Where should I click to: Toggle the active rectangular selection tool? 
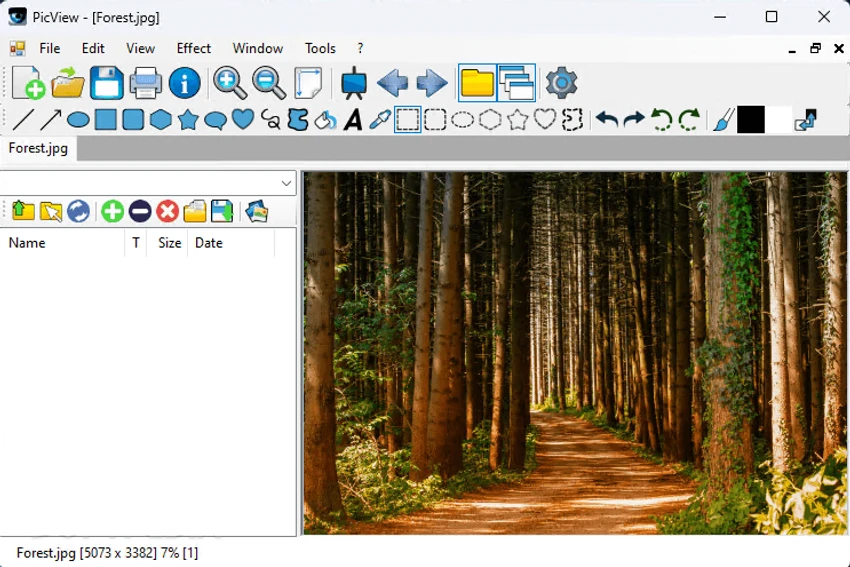coord(407,120)
